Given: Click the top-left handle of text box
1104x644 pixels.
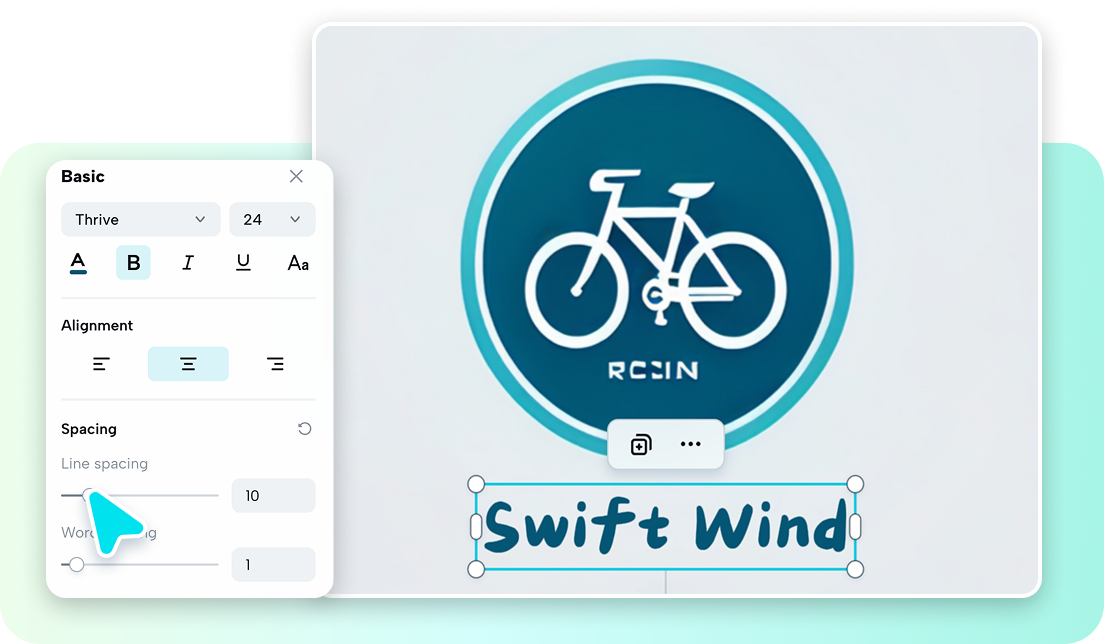Looking at the screenshot, I should [476, 484].
